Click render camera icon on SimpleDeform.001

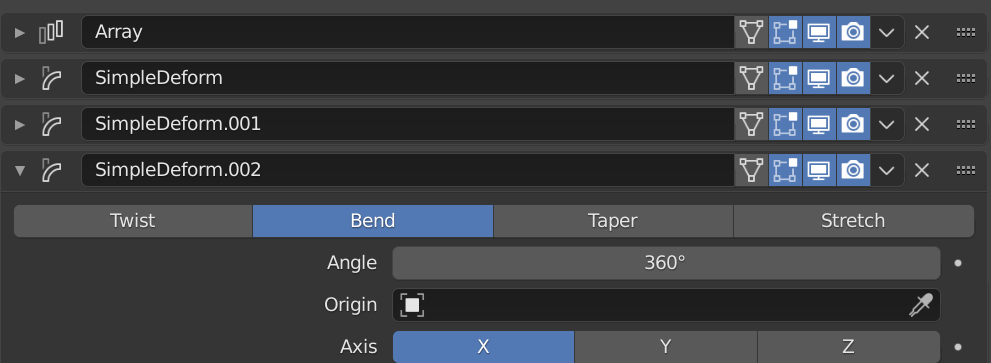point(853,124)
